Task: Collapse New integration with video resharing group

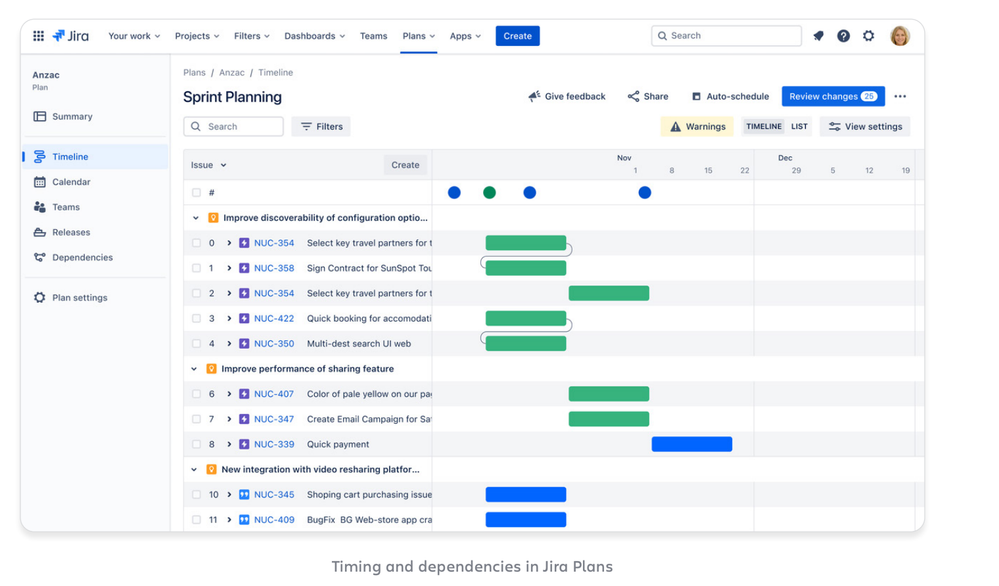Action: pyautogui.click(x=194, y=469)
